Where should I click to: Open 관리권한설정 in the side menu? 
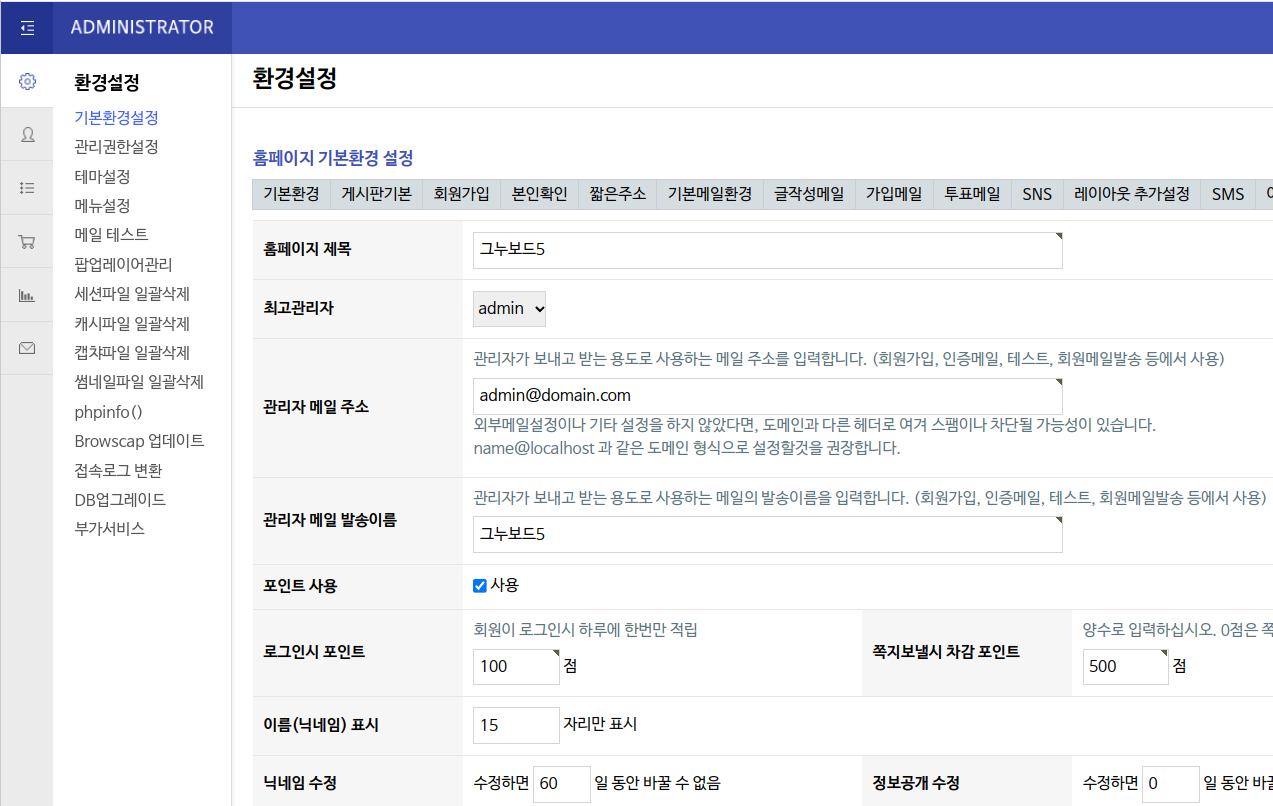pos(116,147)
